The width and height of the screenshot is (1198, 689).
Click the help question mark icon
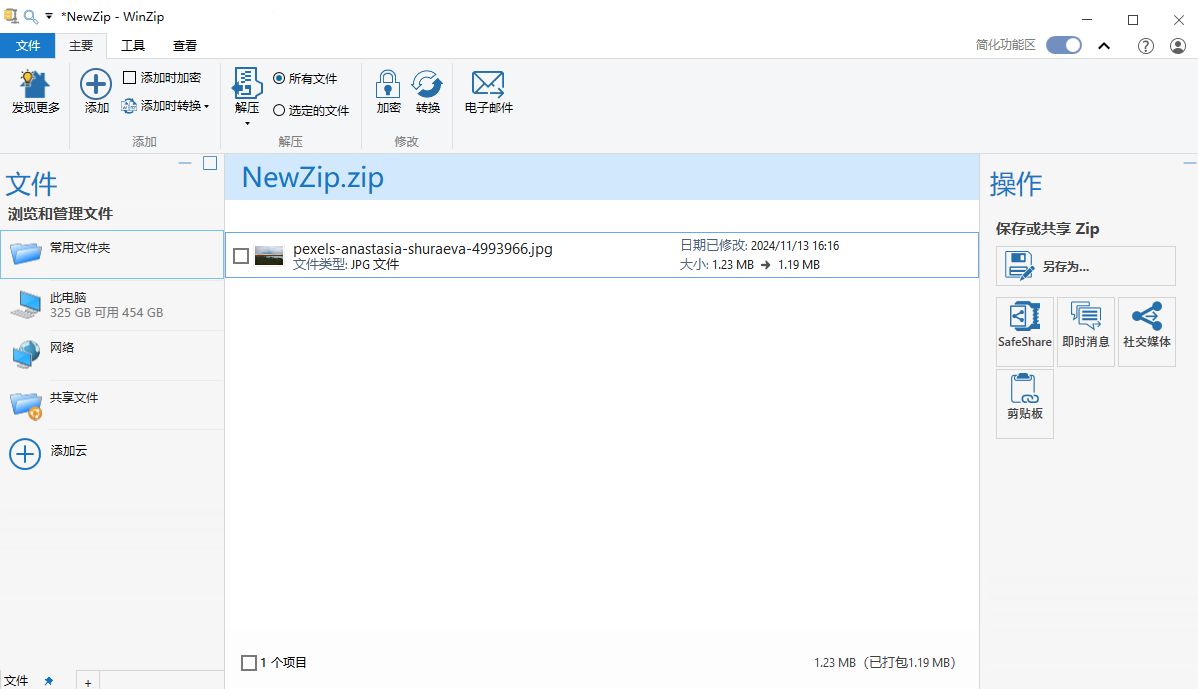1145,46
